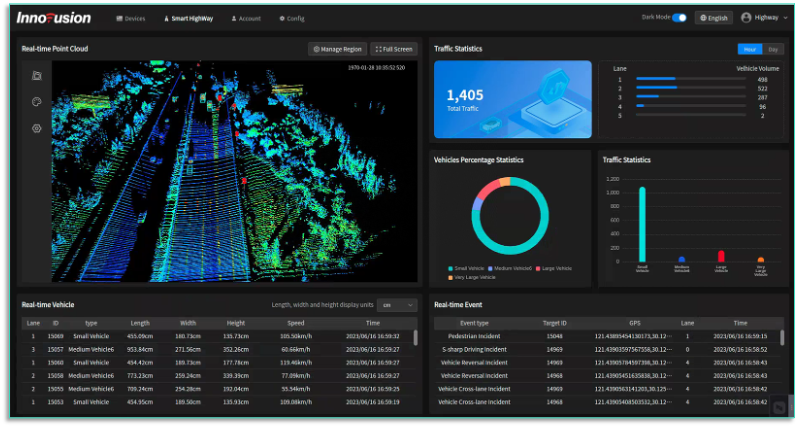Image resolution: width=798 pixels, height=428 pixels.
Task: Click the GPS column header
Action: 635,323
